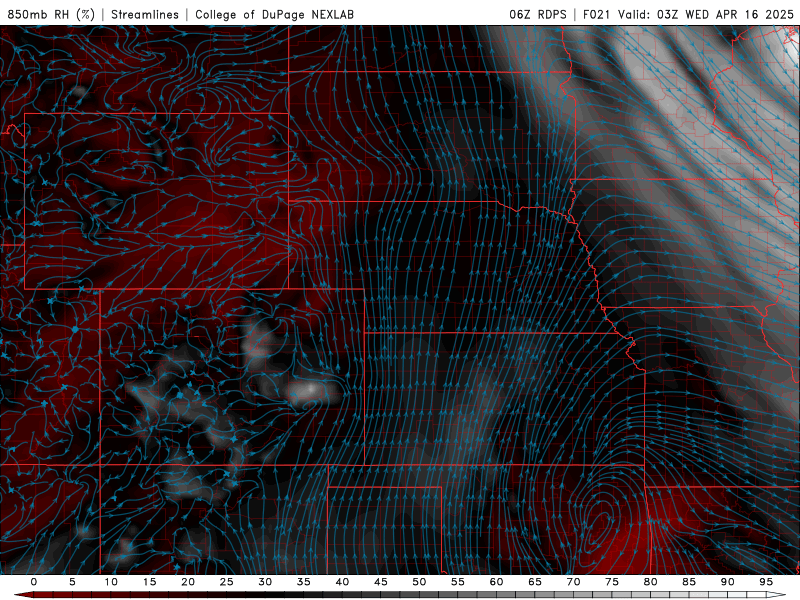
Task: Click the 25 percent scale label
Action: pos(226,582)
